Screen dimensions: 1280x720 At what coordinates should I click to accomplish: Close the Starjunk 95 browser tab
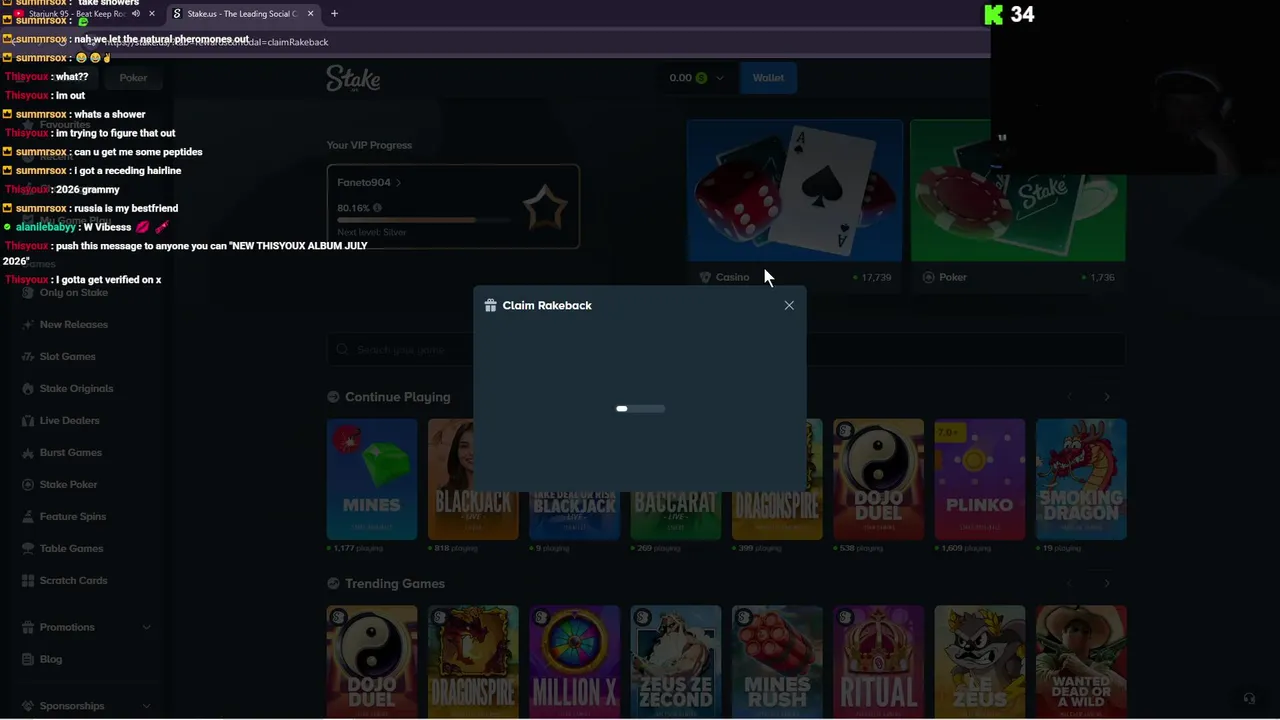(152, 14)
